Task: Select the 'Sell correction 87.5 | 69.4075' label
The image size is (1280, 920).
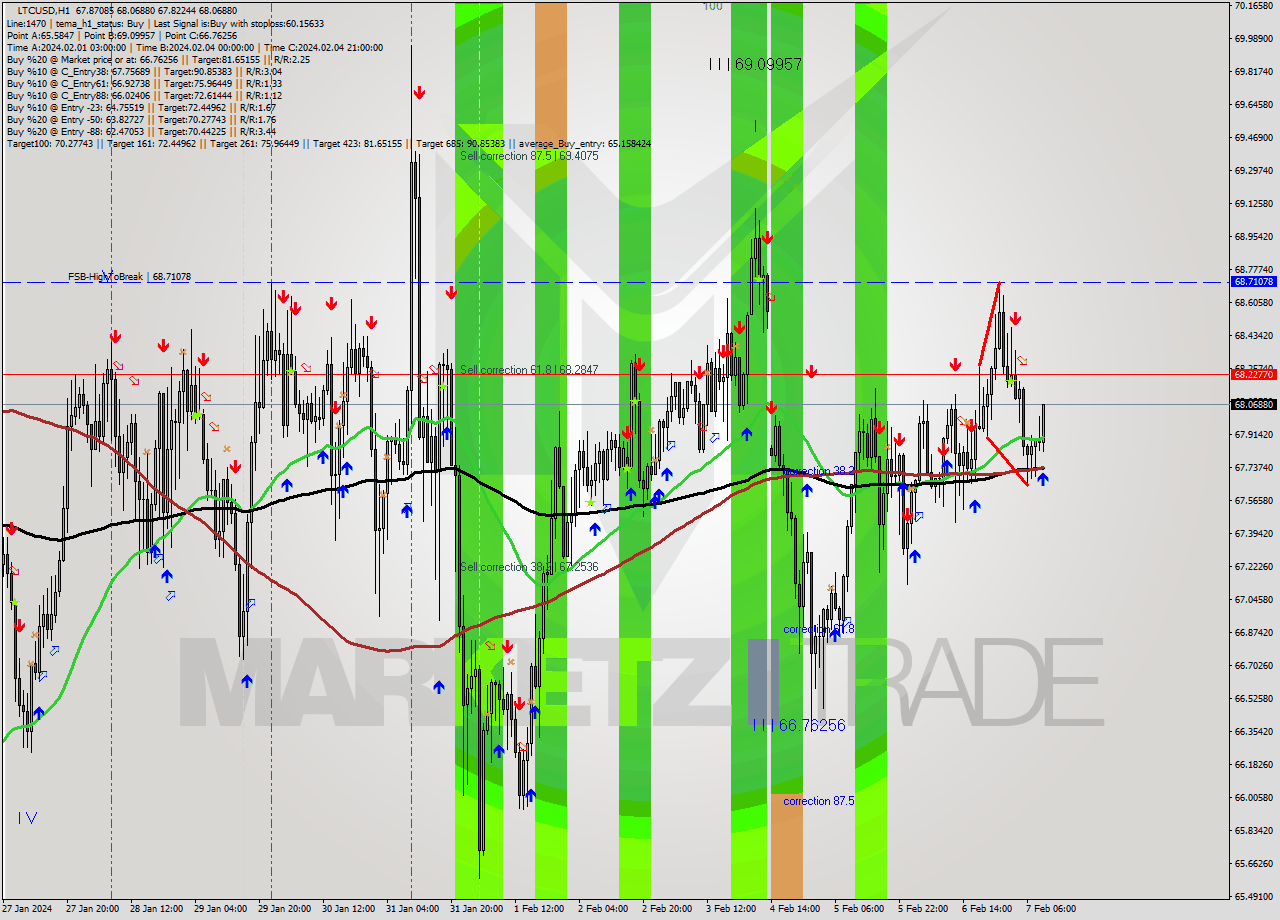Action: [529, 156]
